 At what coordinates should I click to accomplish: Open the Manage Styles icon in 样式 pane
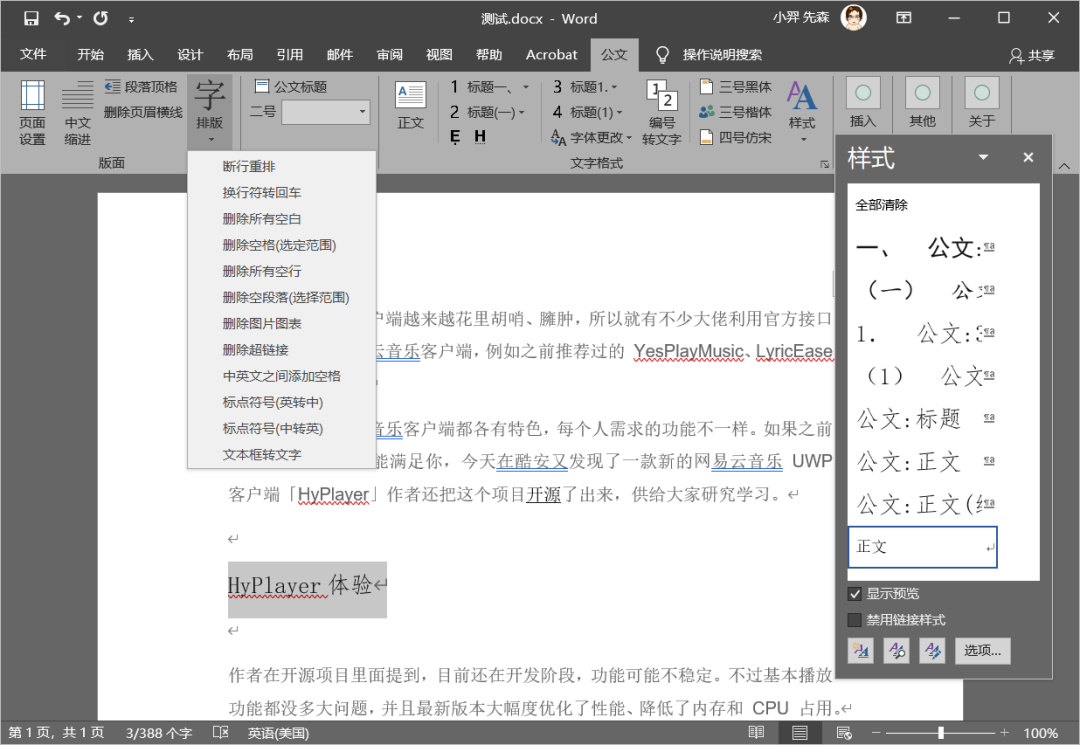tap(932, 651)
